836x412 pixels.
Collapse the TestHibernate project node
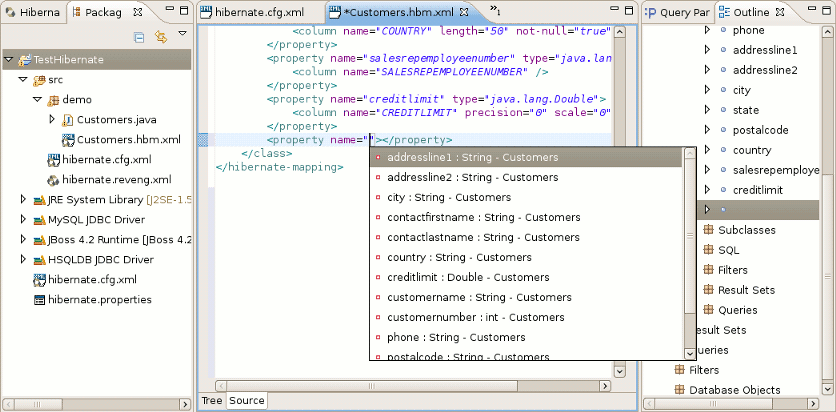click(x=9, y=60)
